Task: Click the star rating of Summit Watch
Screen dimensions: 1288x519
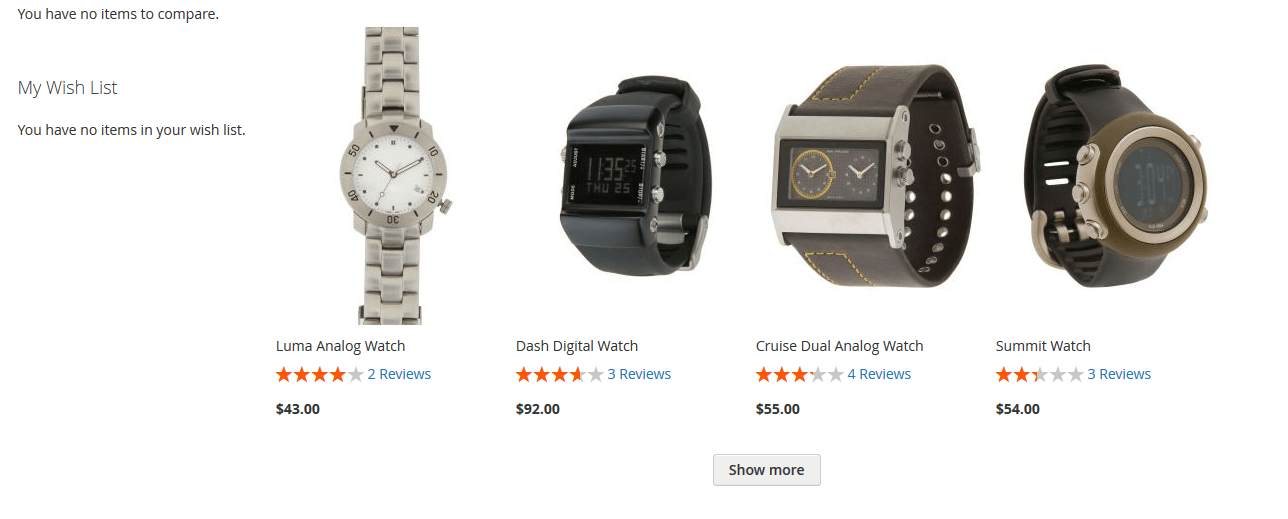Action: [x=1040, y=374]
